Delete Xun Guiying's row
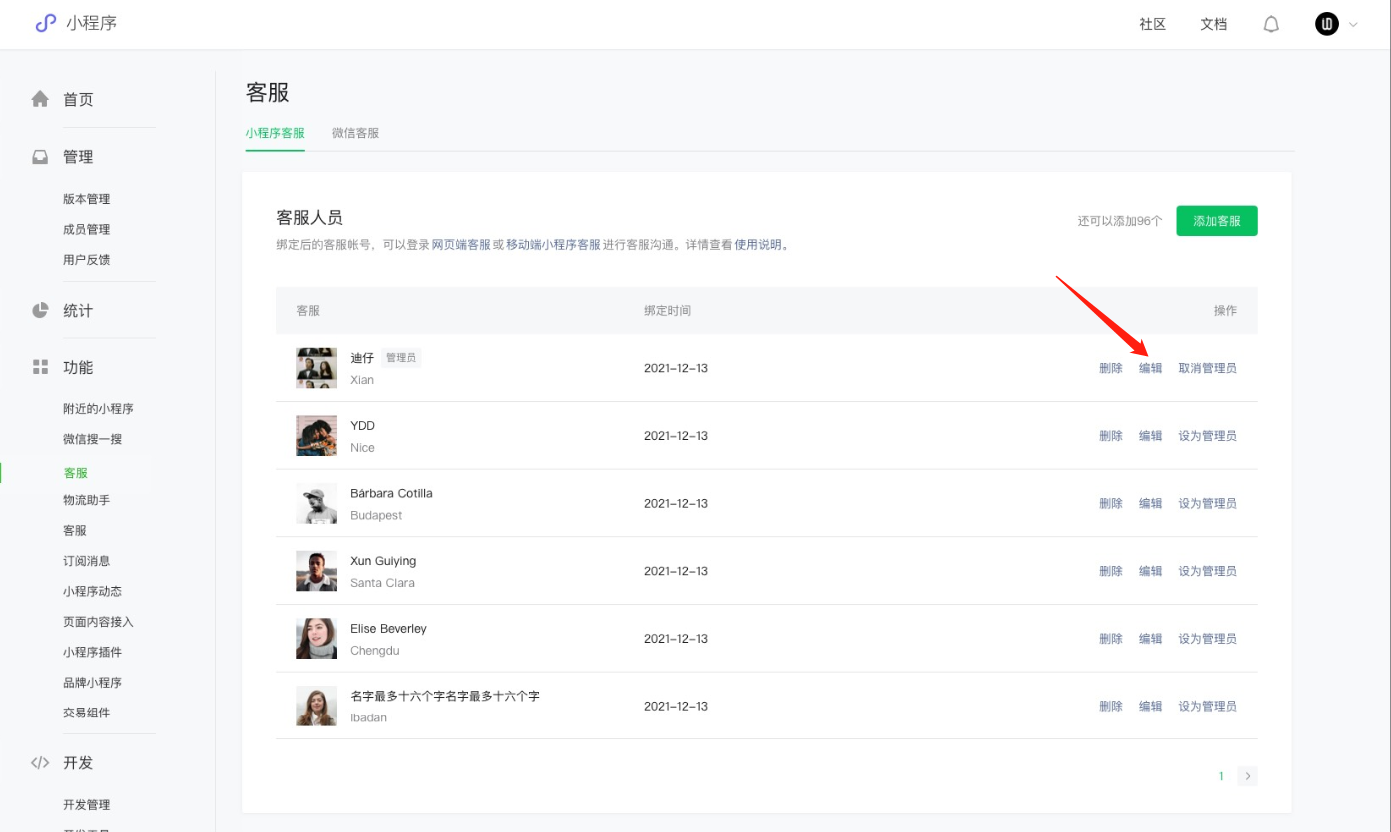 (1111, 571)
